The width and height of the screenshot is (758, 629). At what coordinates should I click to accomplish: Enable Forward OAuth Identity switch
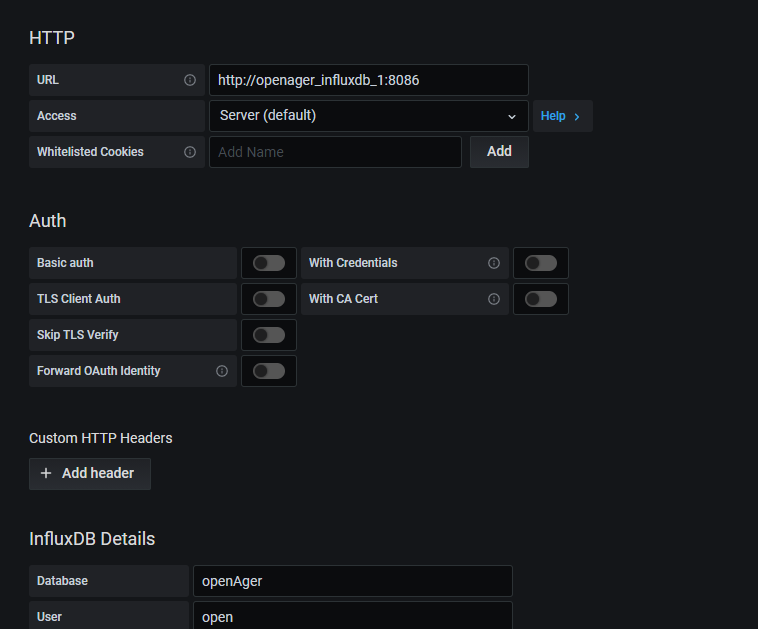pyautogui.click(x=268, y=371)
